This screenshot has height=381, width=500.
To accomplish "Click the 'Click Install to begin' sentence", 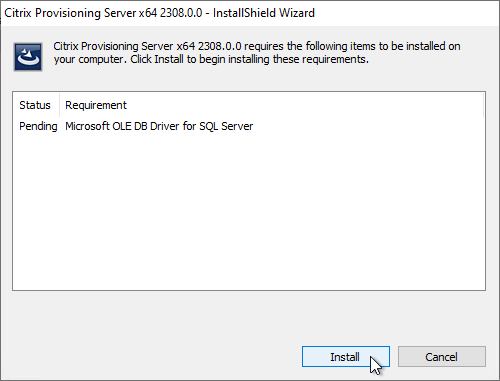I will click(x=249, y=59).
